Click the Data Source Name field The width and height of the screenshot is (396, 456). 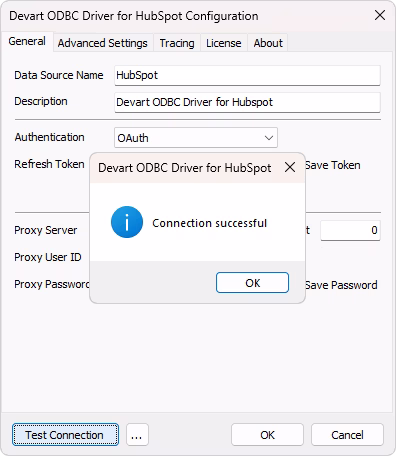[247, 75]
